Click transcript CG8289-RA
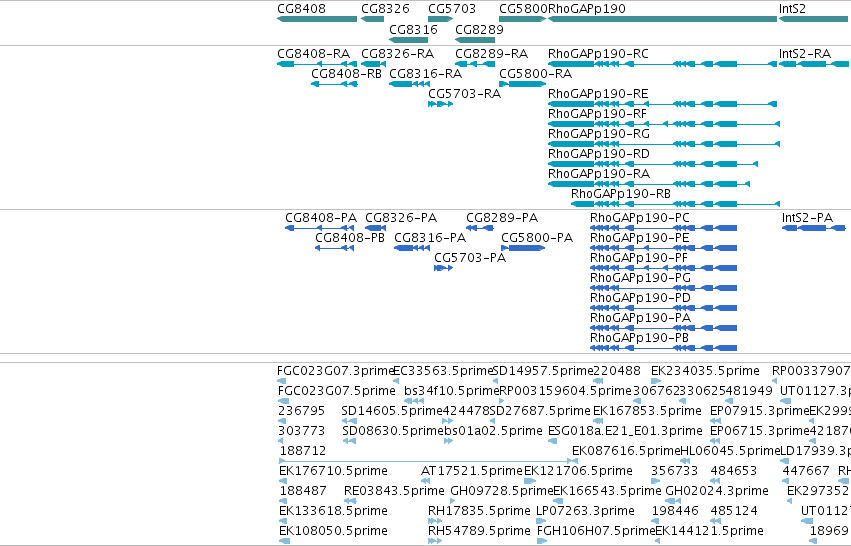The image size is (851, 546). pyautogui.click(x=475, y=64)
